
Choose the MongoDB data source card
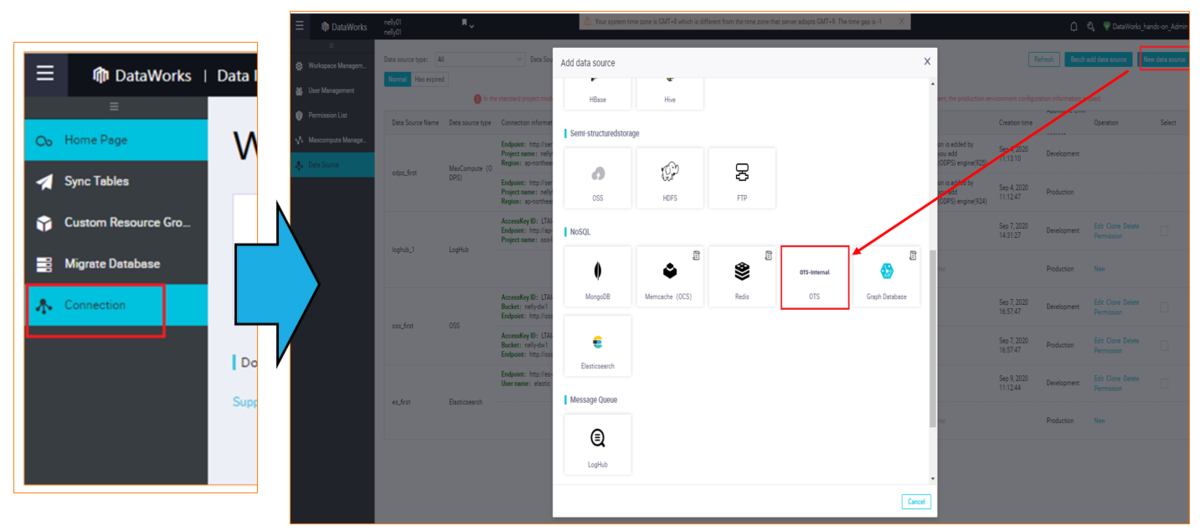pos(598,277)
